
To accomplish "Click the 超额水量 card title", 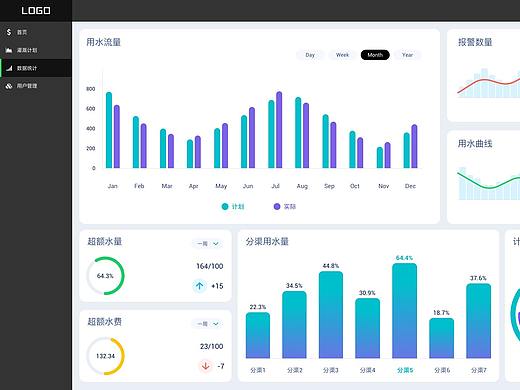I will click(105, 241).
